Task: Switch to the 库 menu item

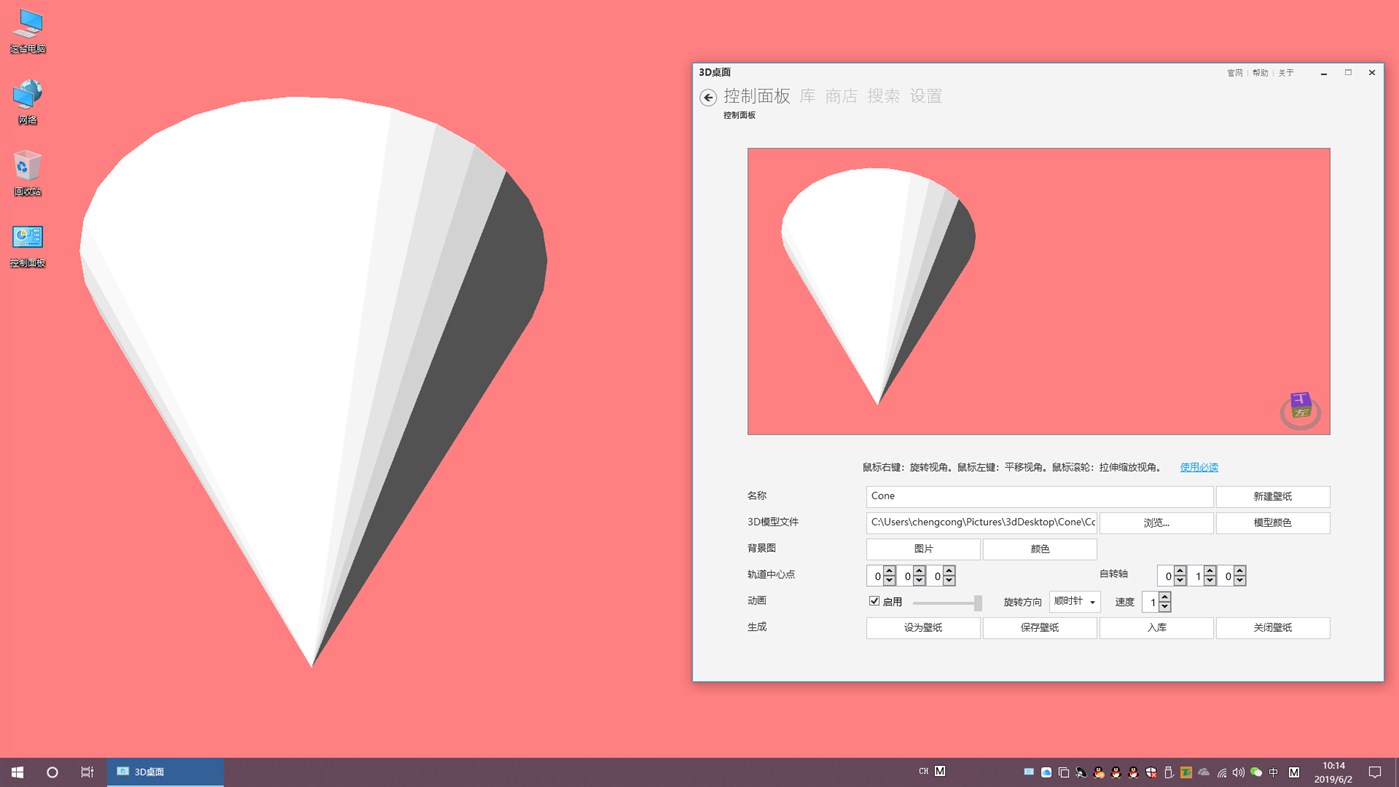Action: tap(806, 96)
